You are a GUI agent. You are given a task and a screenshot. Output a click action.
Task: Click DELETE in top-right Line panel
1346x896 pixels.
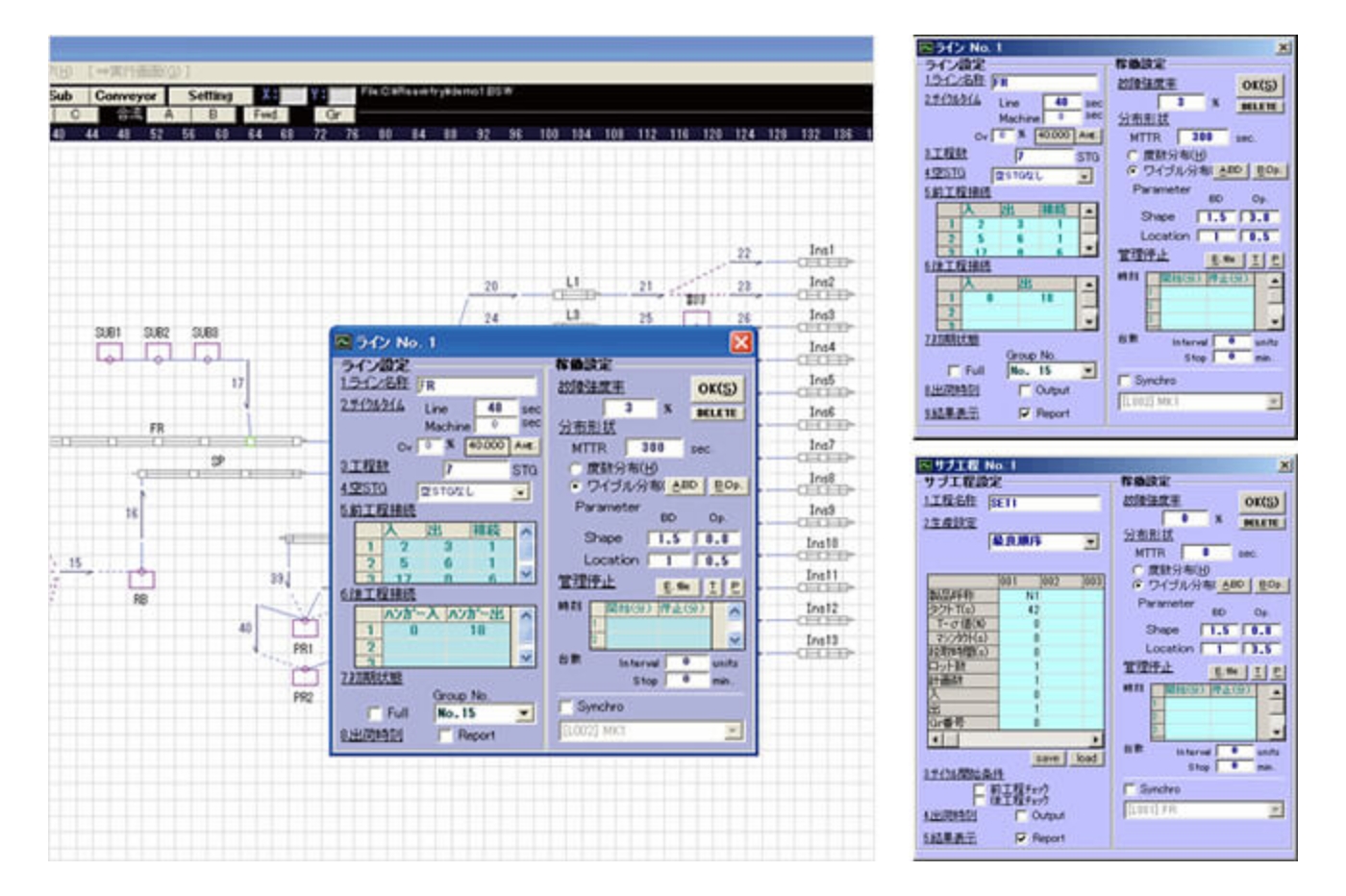click(1259, 107)
